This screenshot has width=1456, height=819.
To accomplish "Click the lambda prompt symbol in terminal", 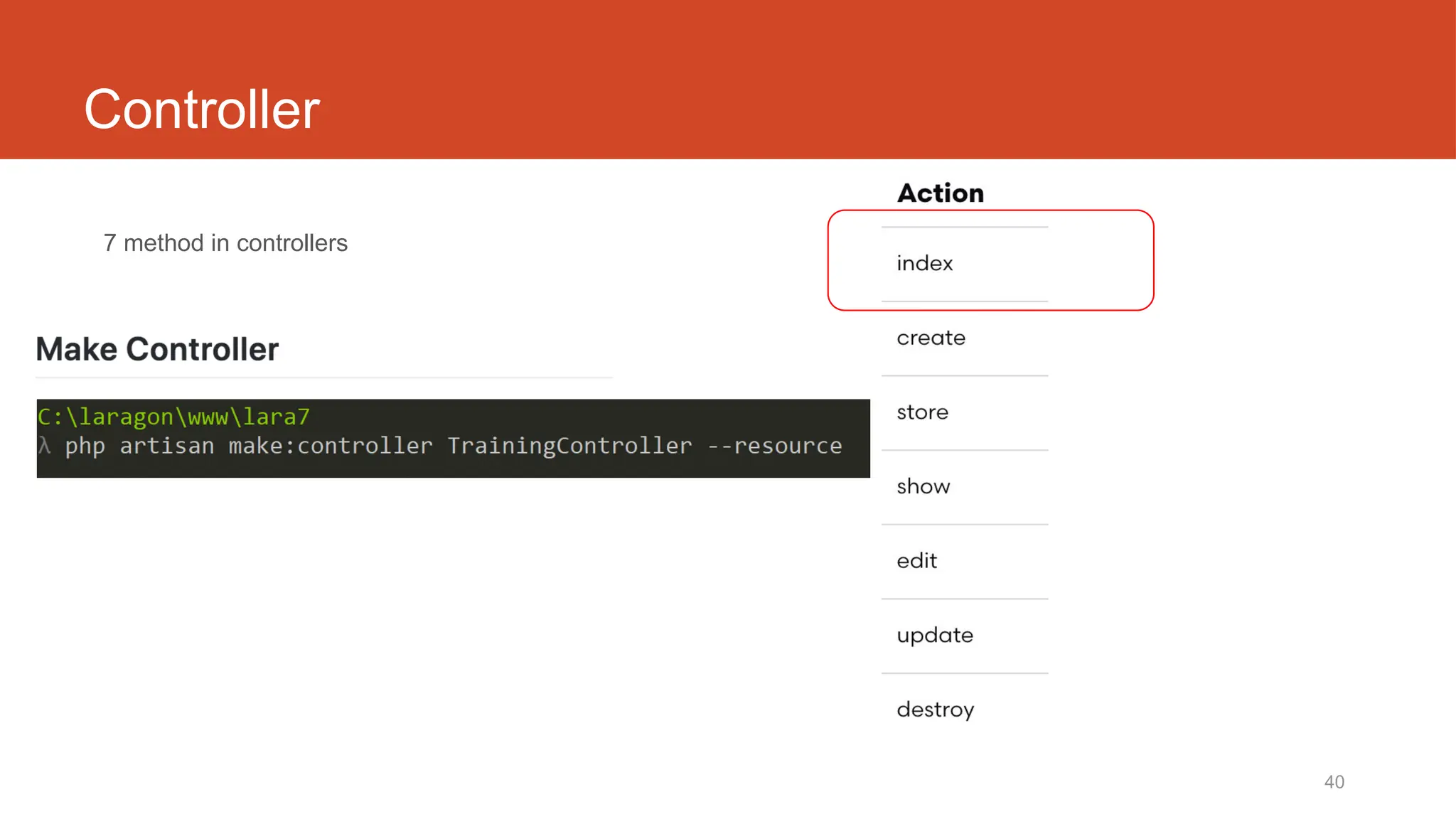I will [x=45, y=446].
